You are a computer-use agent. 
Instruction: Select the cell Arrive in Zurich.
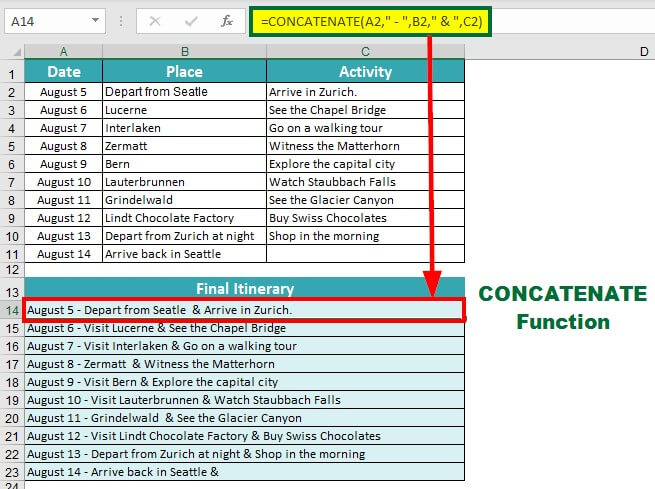point(366,92)
